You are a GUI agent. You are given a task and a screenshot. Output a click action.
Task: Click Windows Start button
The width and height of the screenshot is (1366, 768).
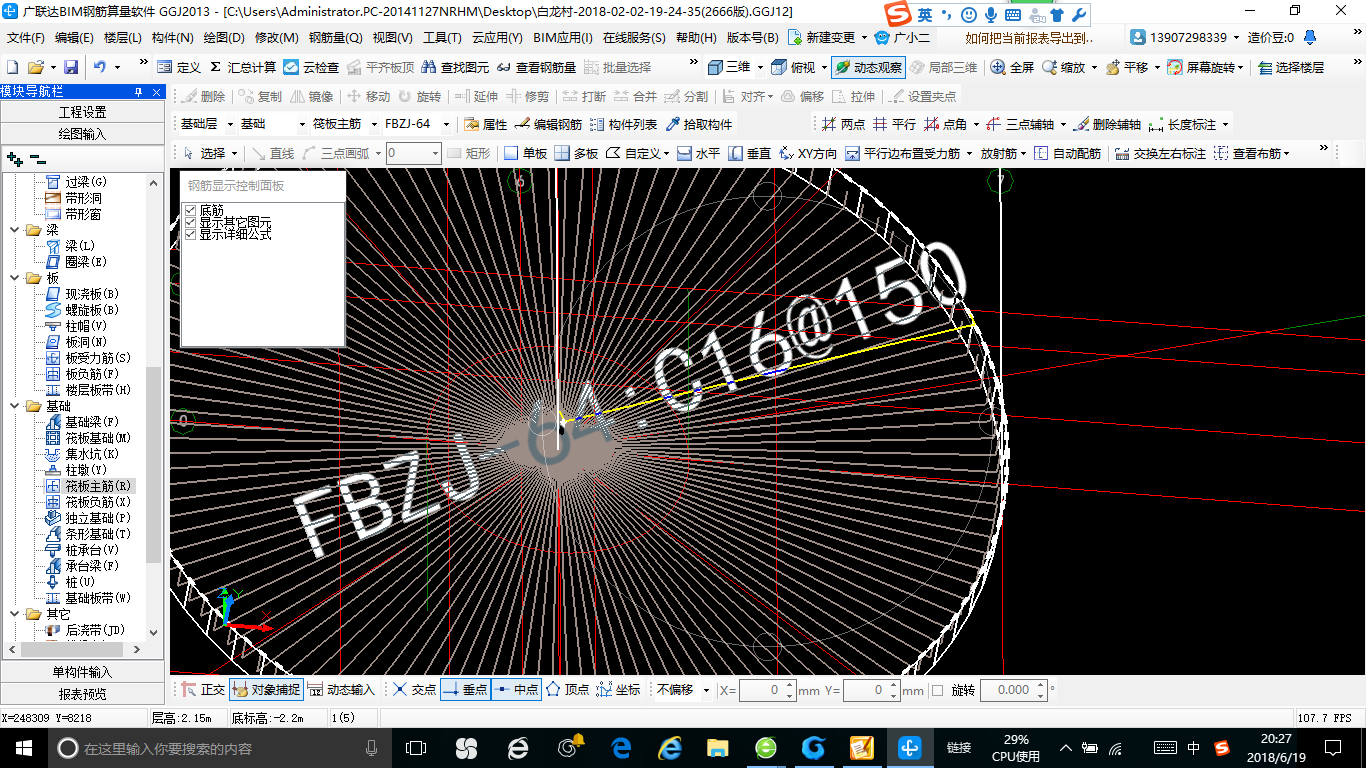point(22,747)
